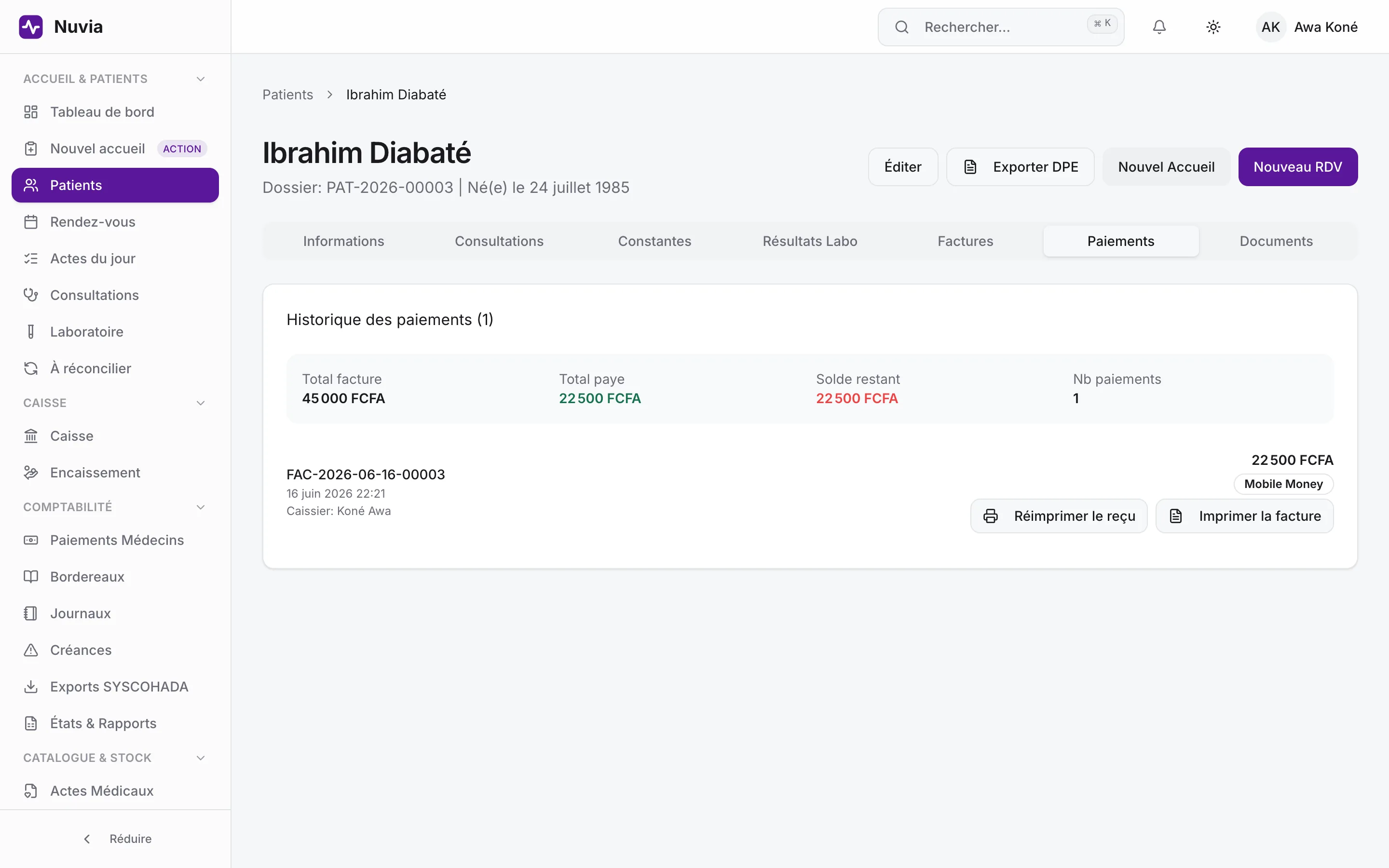Switch to the Informations tab
Image resolution: width=1389 pixels, height=868 pixels.
pos(343,241)
